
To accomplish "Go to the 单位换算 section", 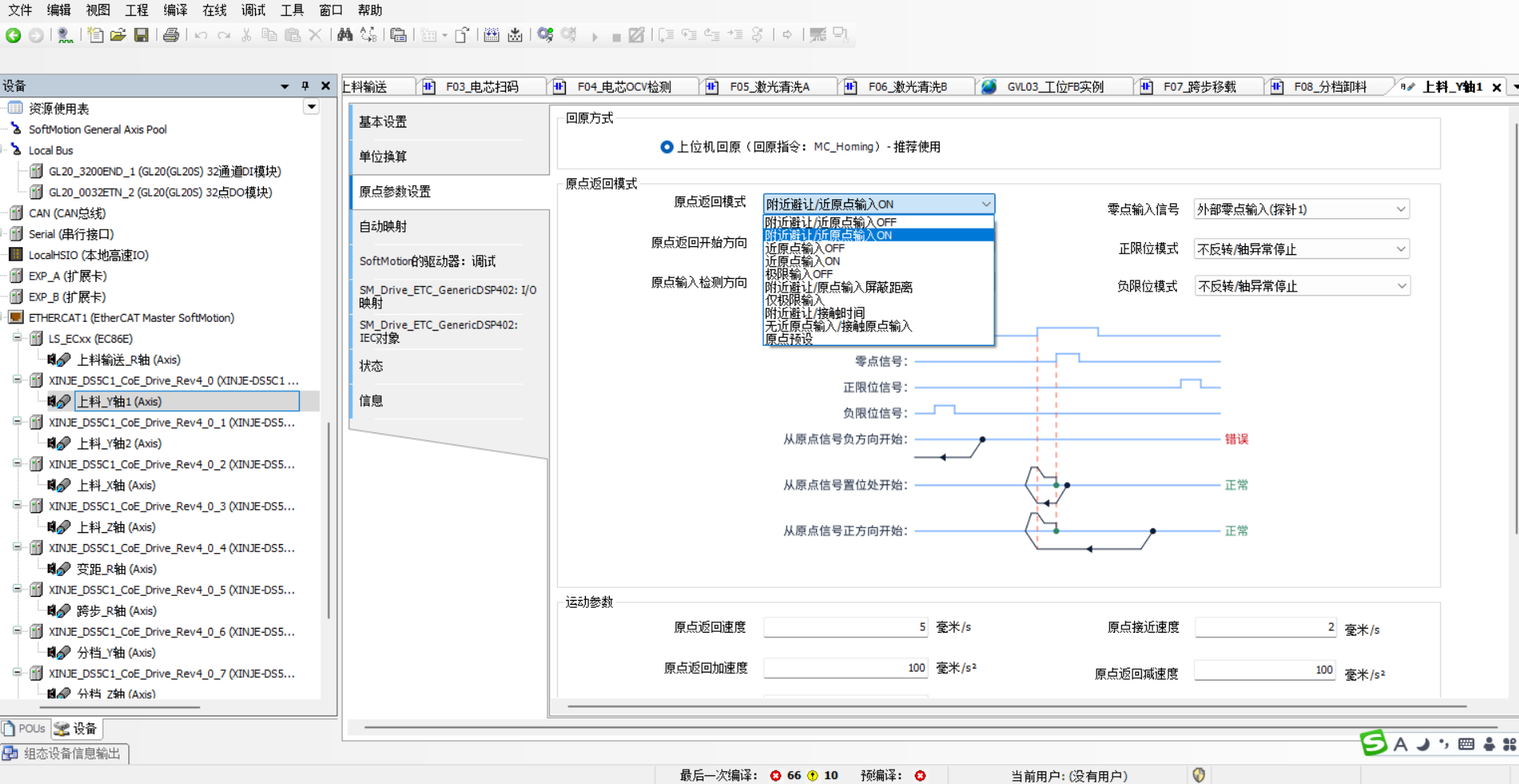I will [x=383, y=157].
